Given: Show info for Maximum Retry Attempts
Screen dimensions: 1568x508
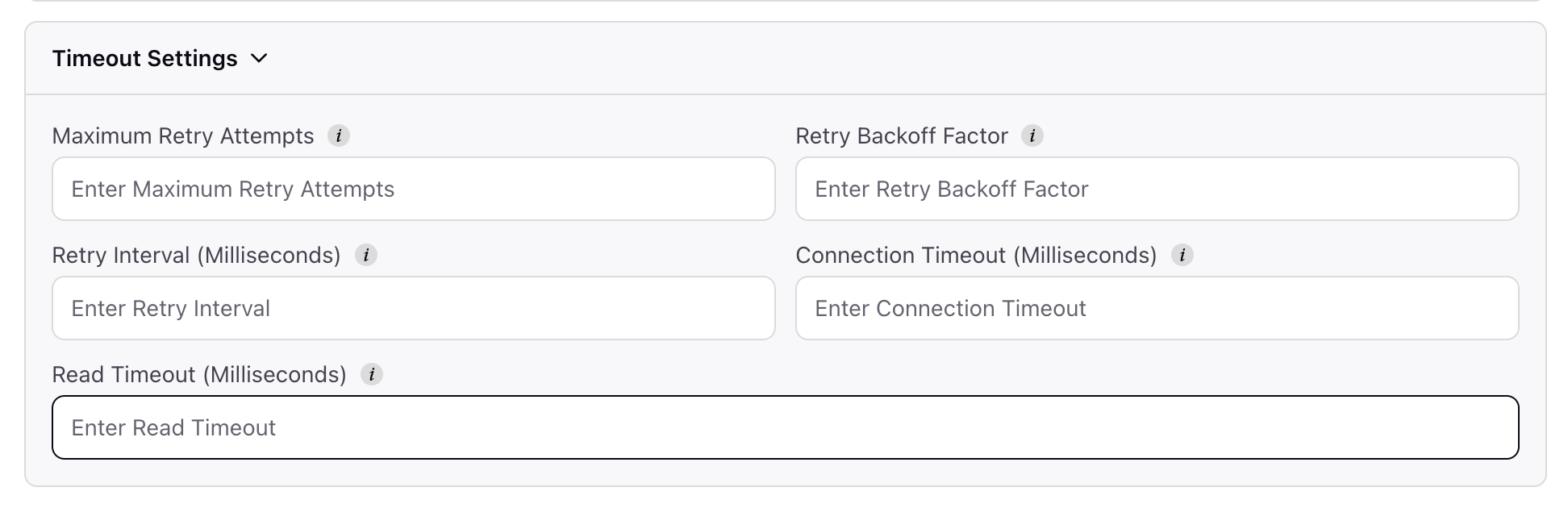Looking at the screenshot, I should 339,135.
